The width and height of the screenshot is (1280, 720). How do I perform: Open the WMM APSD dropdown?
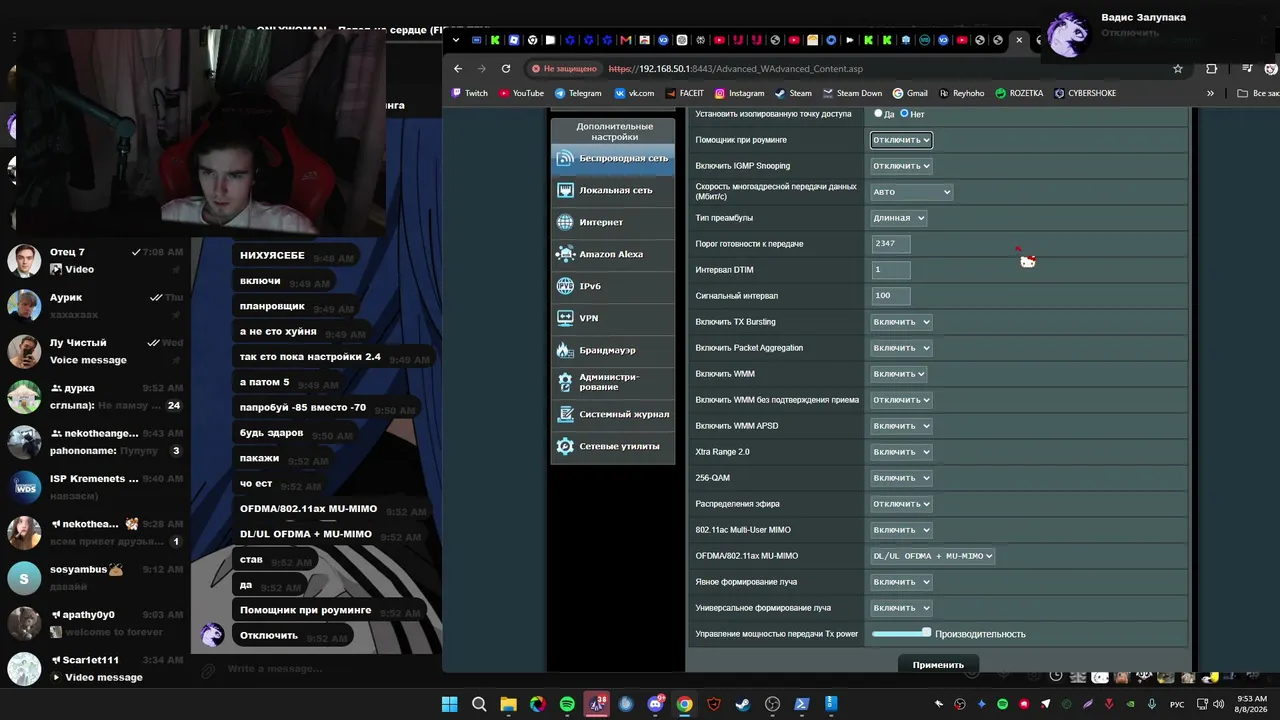click(901, 426)
